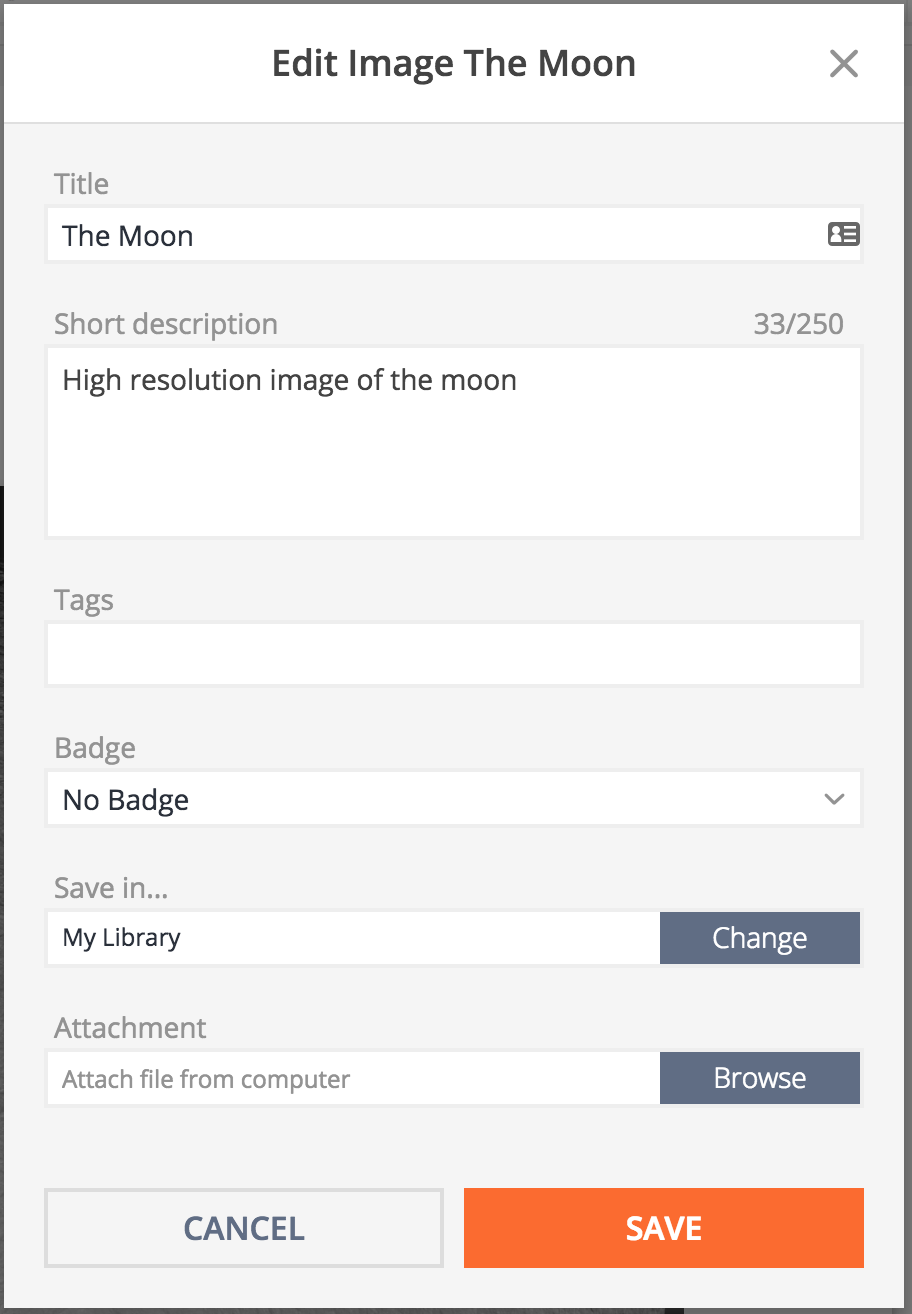Click into the empty Tags input

coord(453,655)
